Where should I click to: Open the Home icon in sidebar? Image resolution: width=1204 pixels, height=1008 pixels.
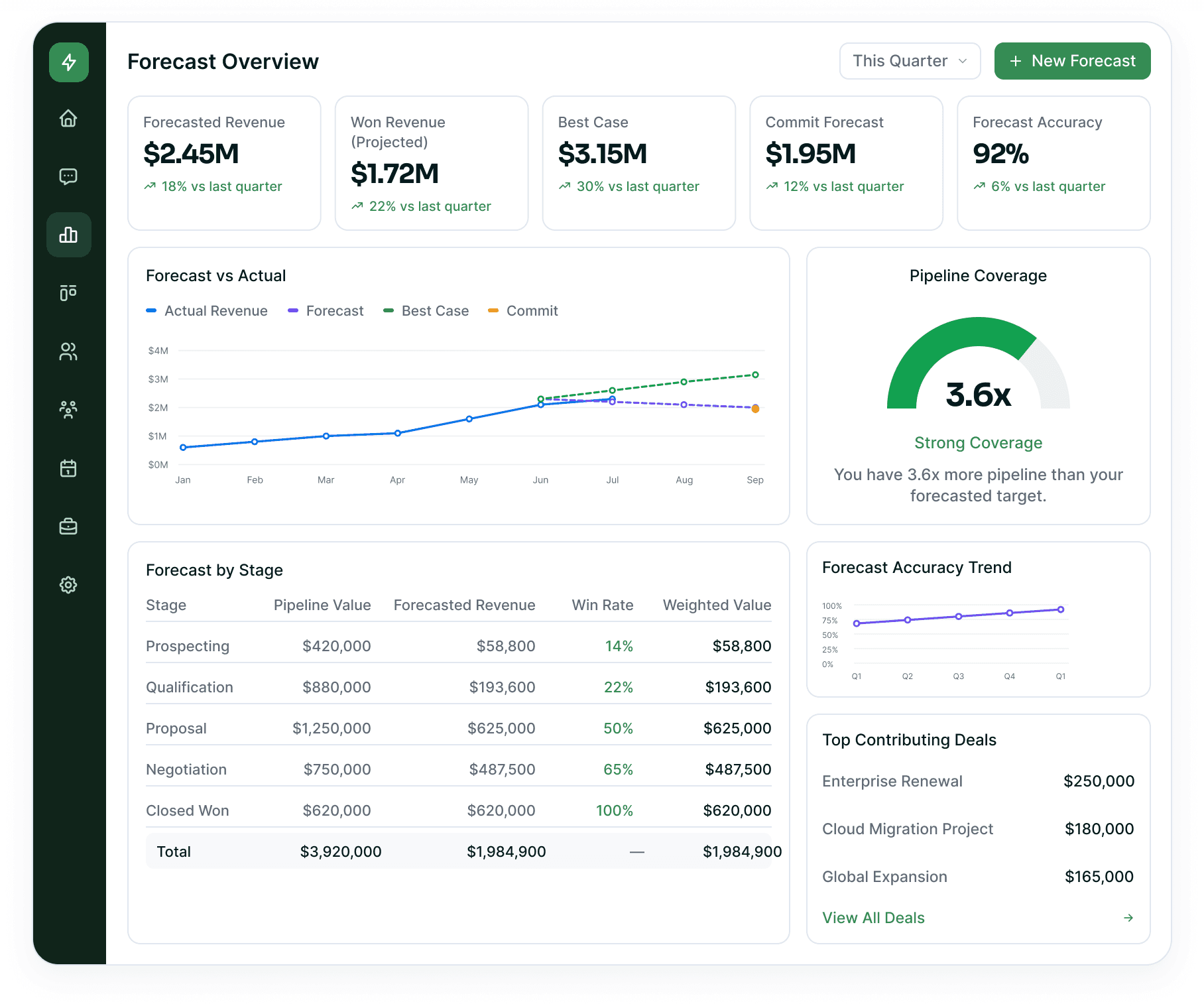click(x=68, y=119)
